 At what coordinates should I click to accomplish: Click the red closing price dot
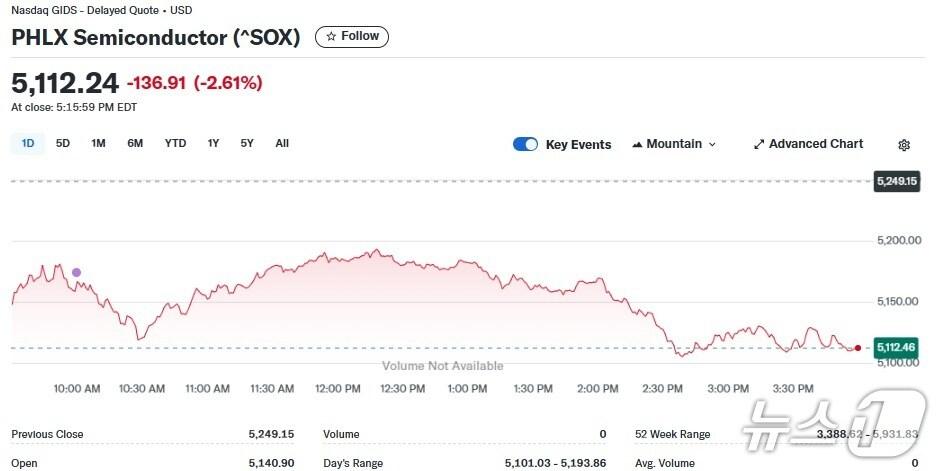coord(858,348)
